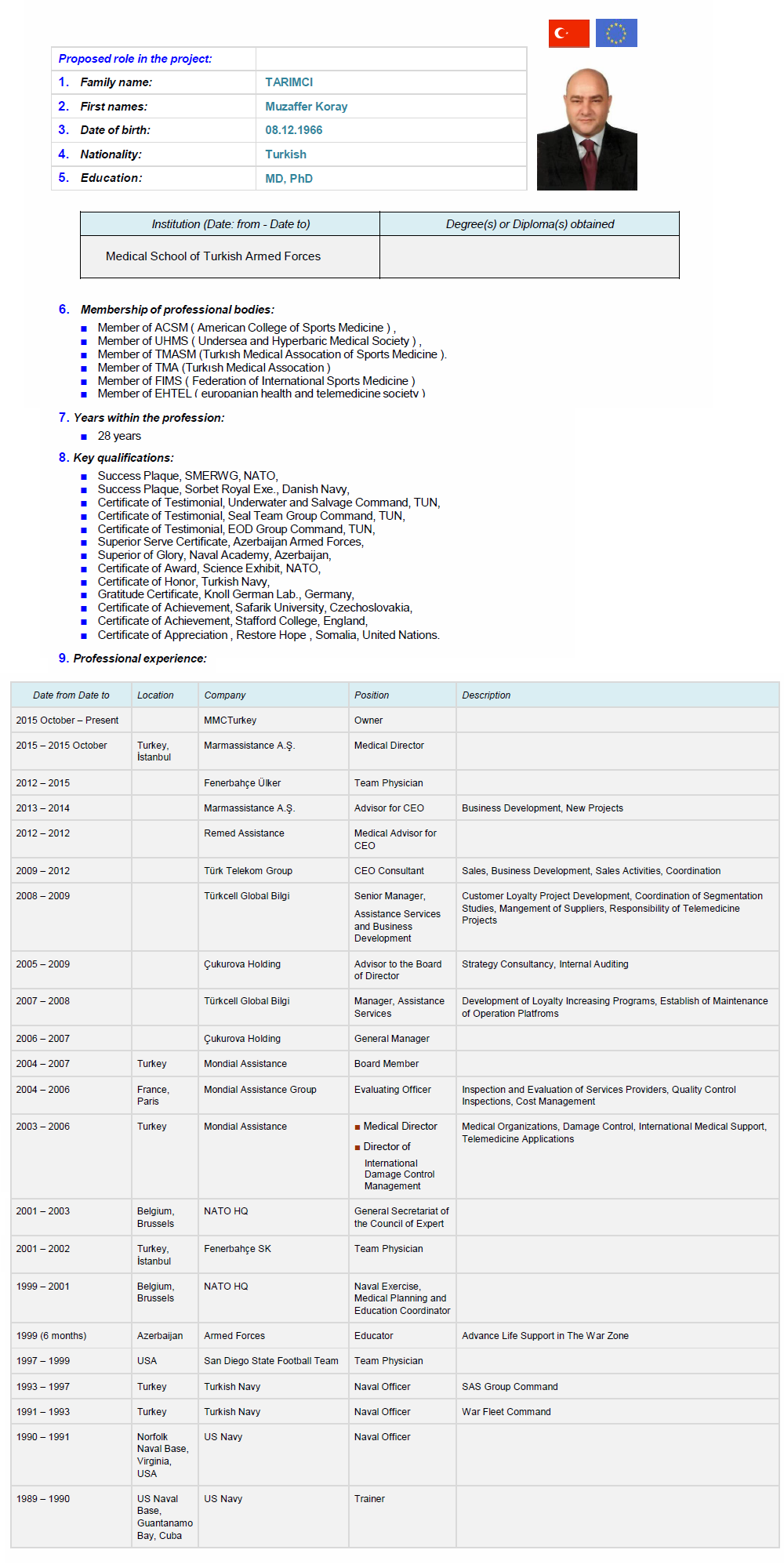This screenshot has height=1568, width=784.
Task: Click the Key qualifications heading
Action: pos(123,458)
